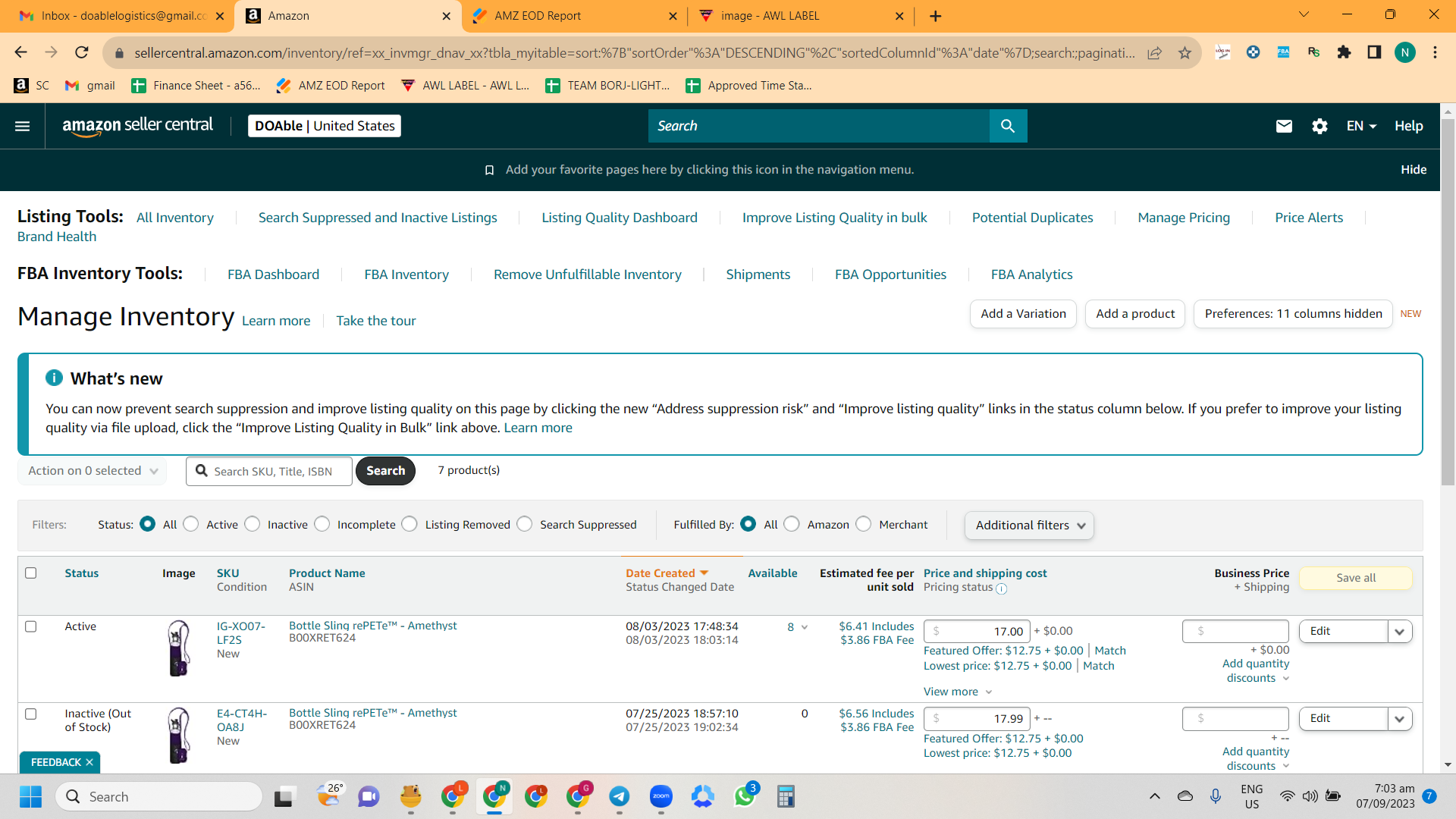Screen dimensions: 1456x819
Task: Check the box for SKU E4-CT4H-OA8J row
Action: pyautogui.click(x=31, y=714)
